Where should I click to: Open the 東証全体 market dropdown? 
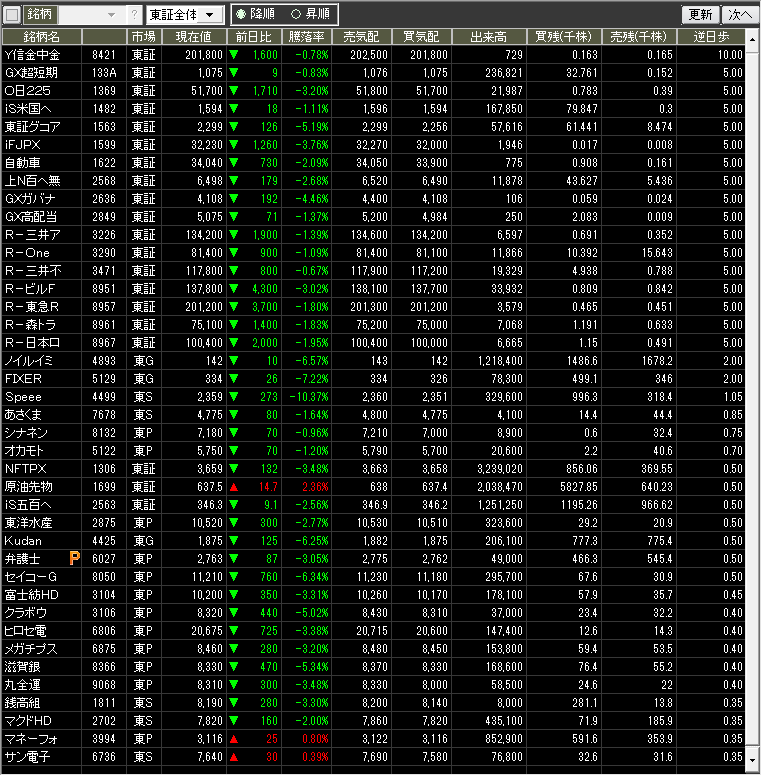[x=185, y=15]
